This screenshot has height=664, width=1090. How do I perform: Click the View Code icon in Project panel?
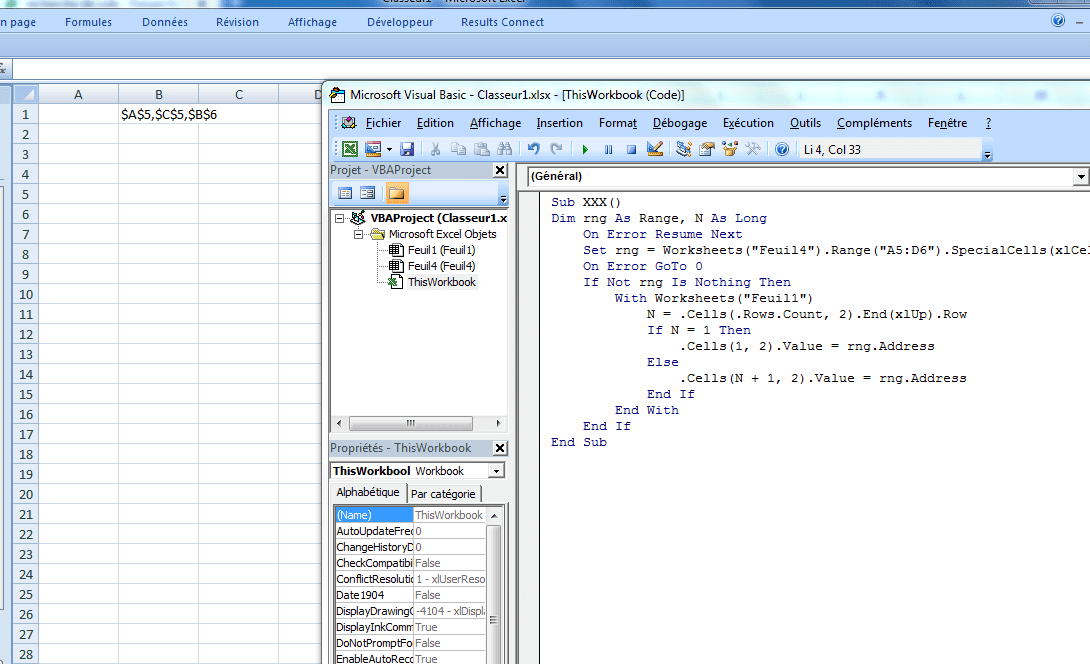pos(345,193)
